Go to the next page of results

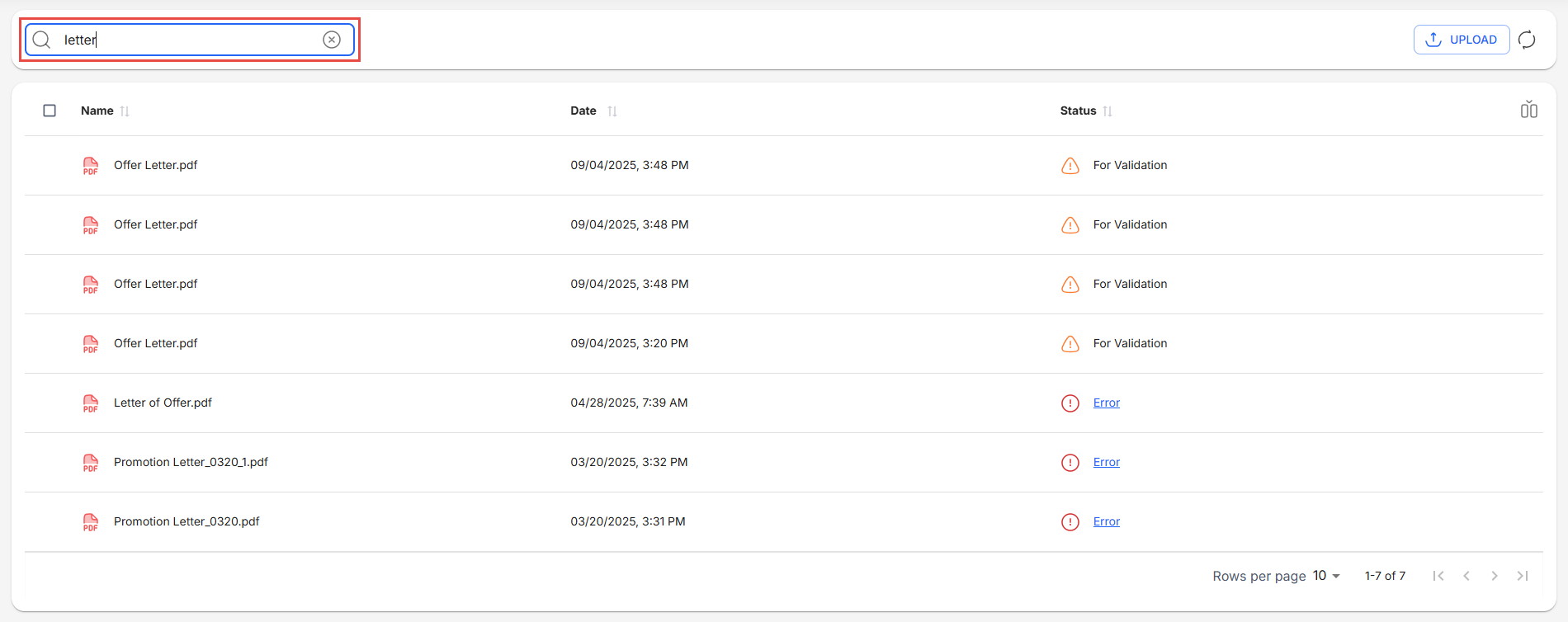point(1494,576)
